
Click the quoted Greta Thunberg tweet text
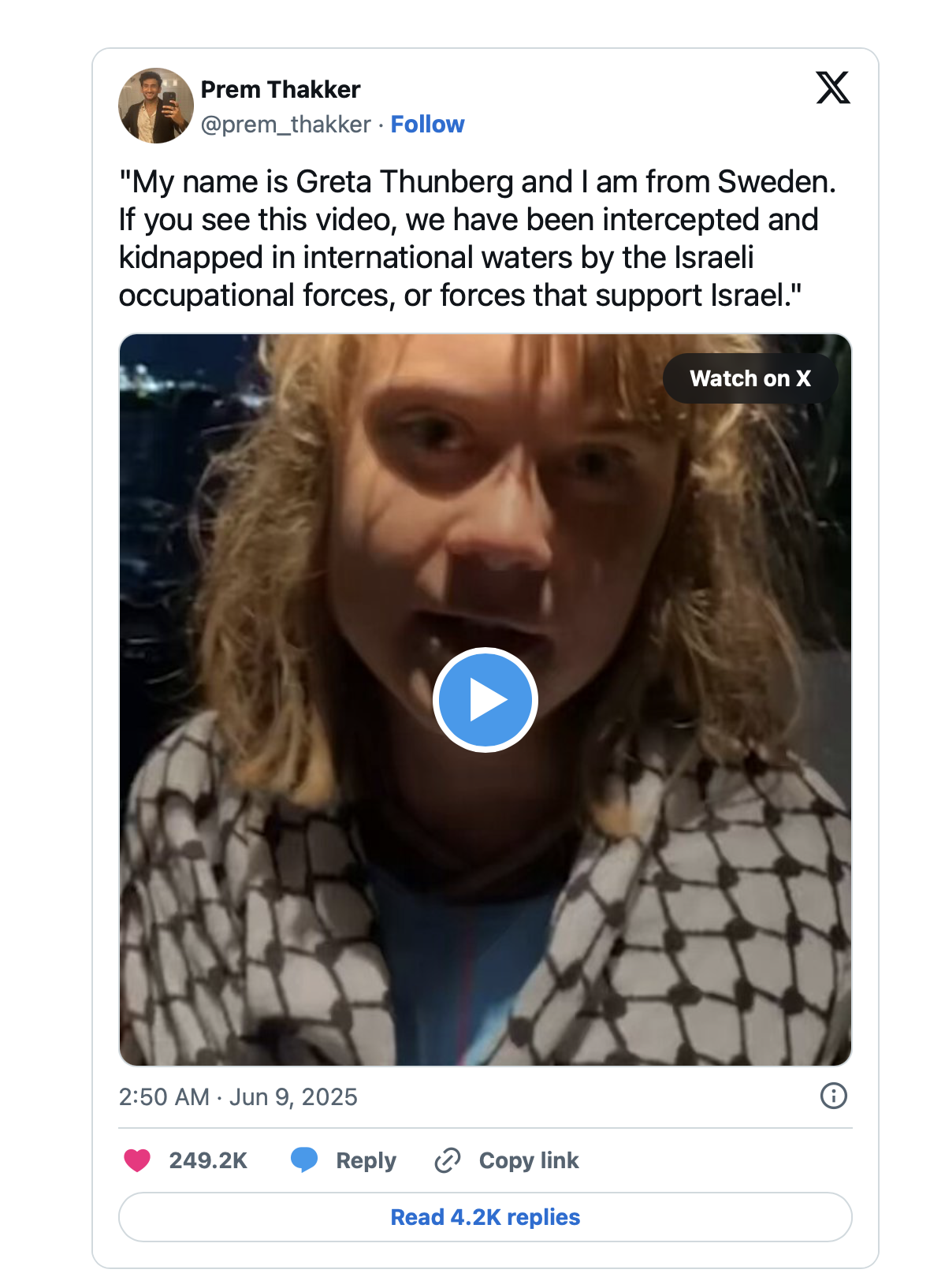point(477,238)
